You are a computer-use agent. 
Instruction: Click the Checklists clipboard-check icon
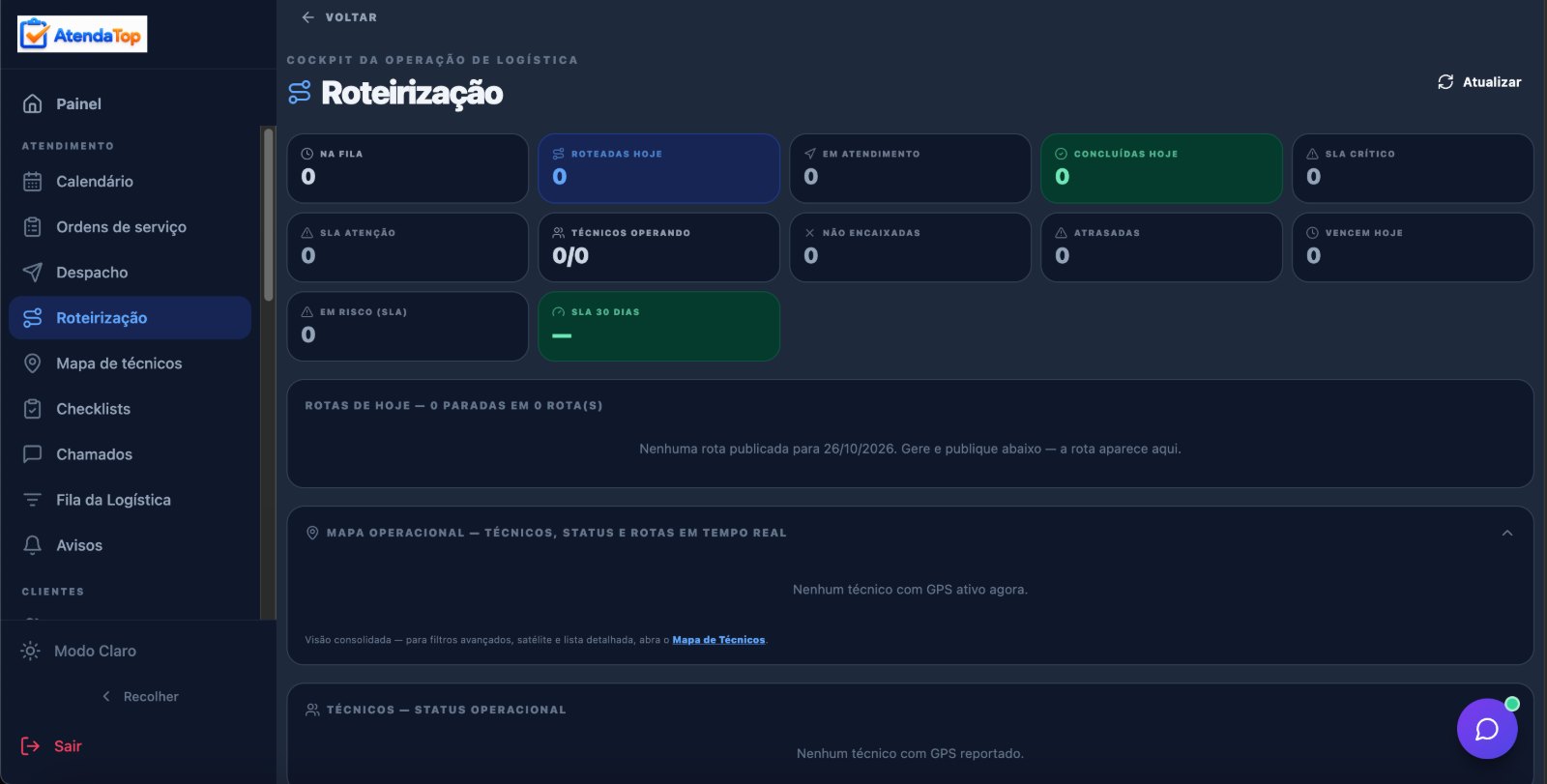click(x=32, y=408)
